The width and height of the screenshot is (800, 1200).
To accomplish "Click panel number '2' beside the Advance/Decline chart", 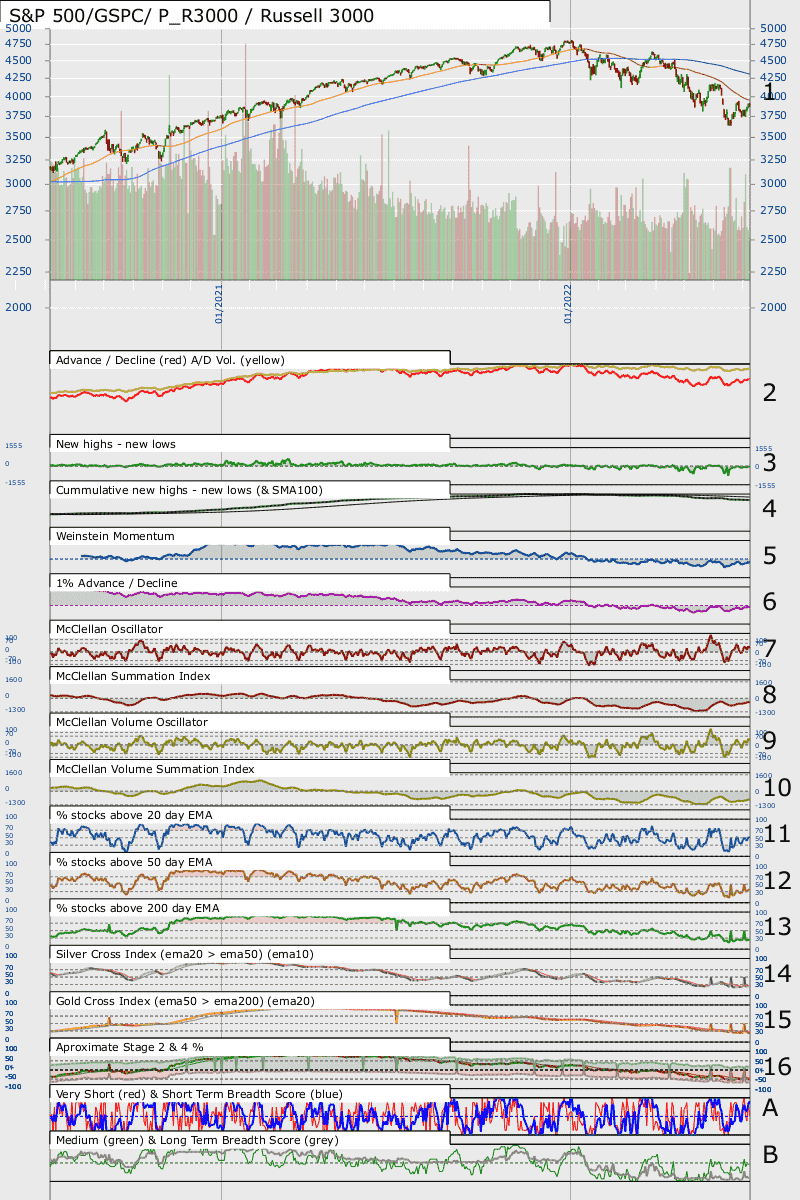I will pyautogui.click(x=769, y=392).
